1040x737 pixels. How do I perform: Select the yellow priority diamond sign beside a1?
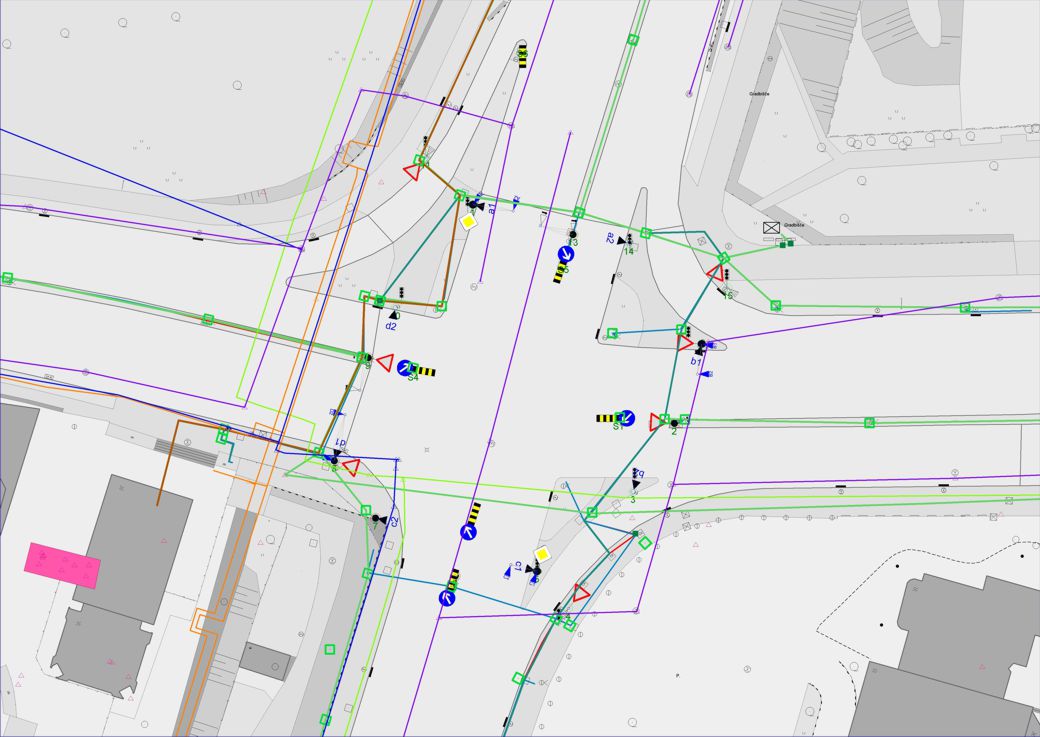tap(468, 222)
